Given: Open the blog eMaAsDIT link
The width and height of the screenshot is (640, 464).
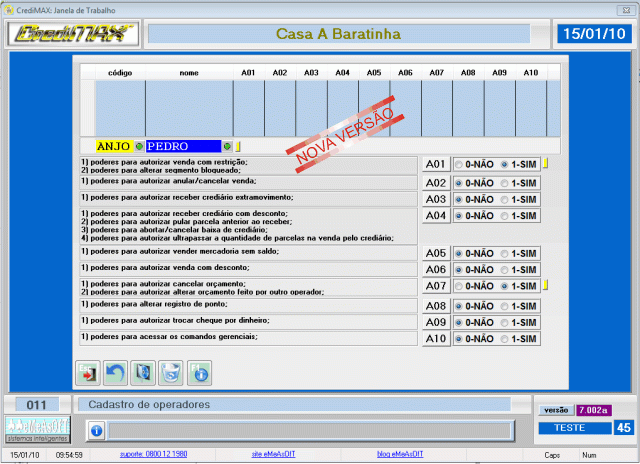Looking at the screenshot, I should pos(399,454).
